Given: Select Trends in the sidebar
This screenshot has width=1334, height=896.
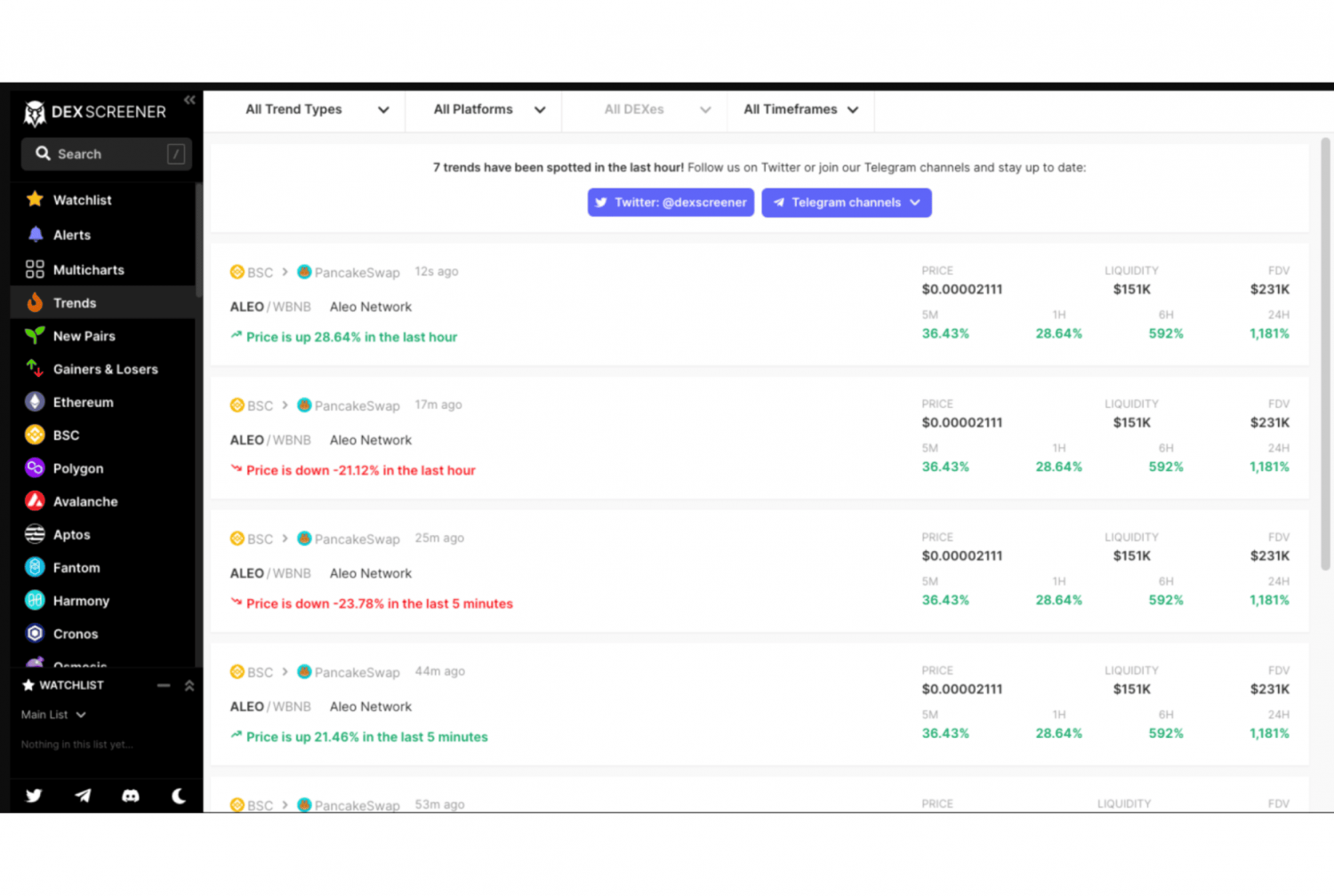Looking at the screenshot, I should 102,302.
